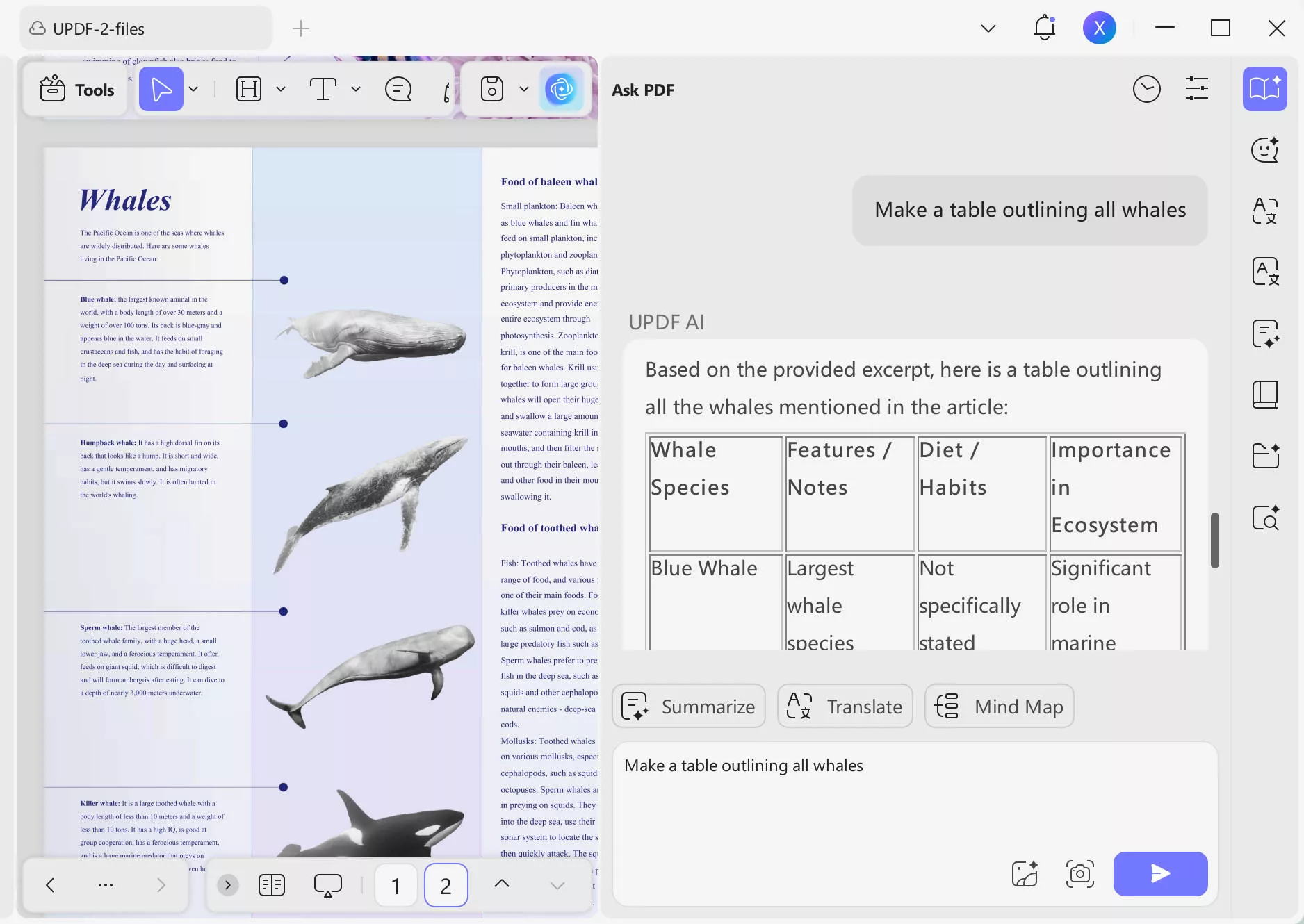
Task: Select the text edit tool
Action: pos(323,90)
